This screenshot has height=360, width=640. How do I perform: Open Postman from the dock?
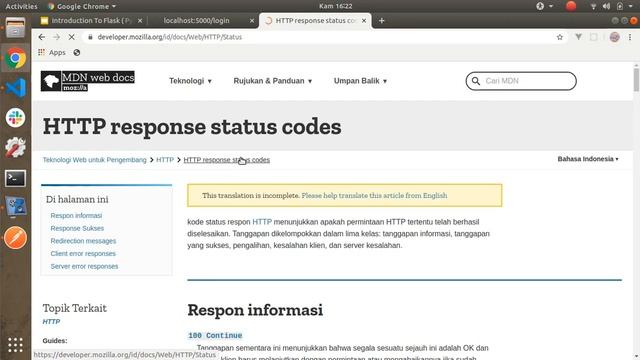click(15, 238)
